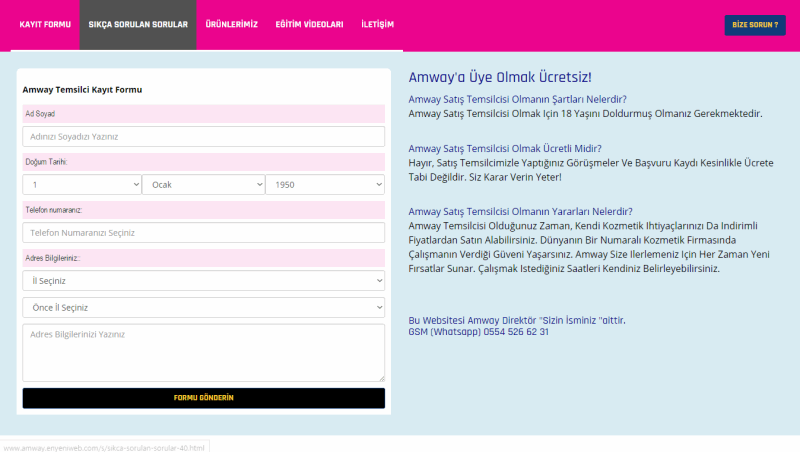The image size is (800, 452).
Task: Open the KAYIT FORMU menu item
Action: point(45,24)
